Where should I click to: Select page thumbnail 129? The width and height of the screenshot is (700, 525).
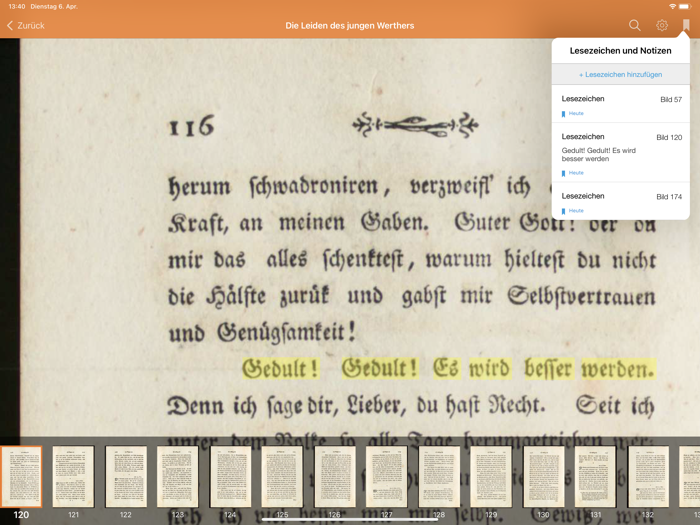(x=491, y=477)
